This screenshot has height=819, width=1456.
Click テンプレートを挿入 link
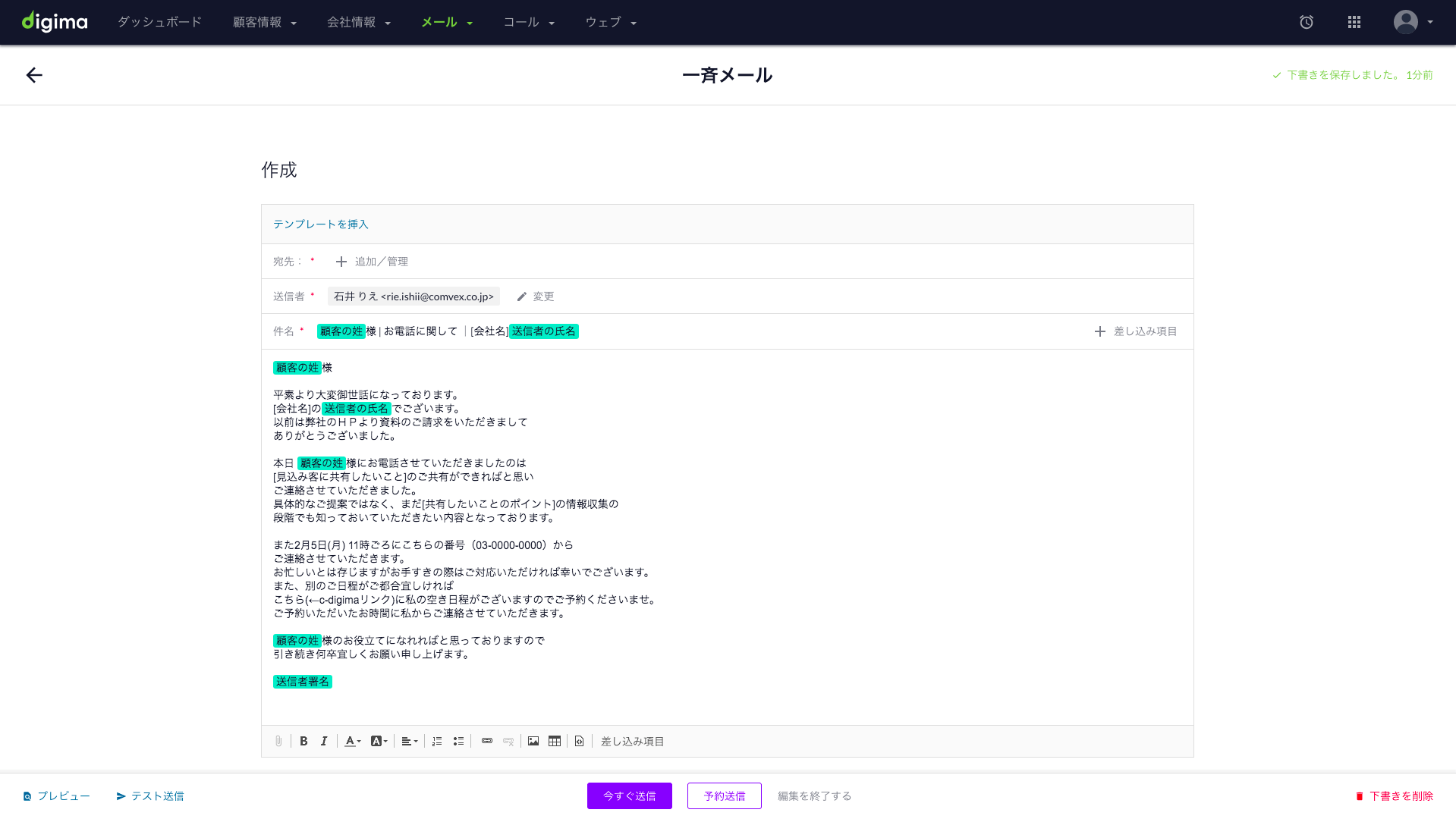click(x=321, y=224)
